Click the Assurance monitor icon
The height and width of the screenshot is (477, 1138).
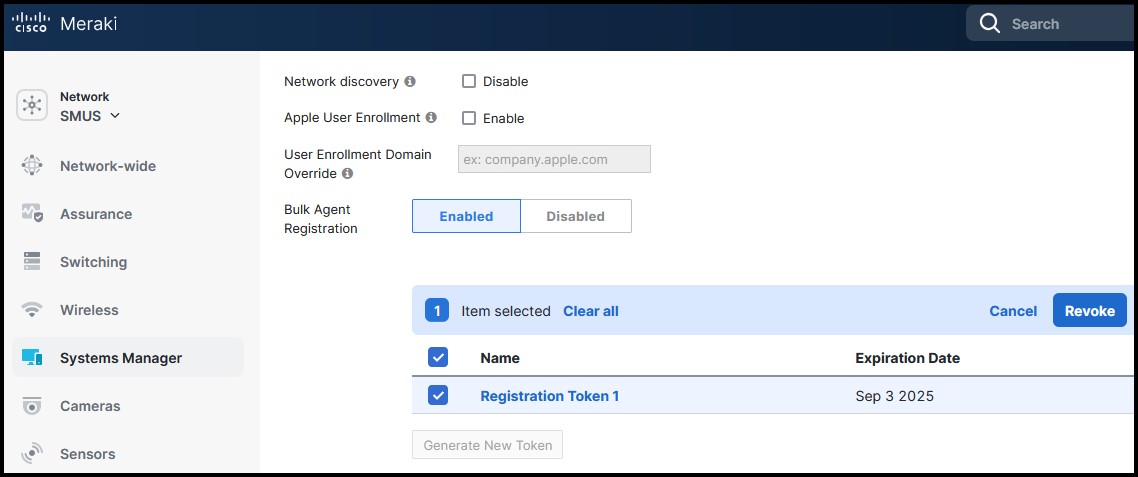tap(32, 213)
